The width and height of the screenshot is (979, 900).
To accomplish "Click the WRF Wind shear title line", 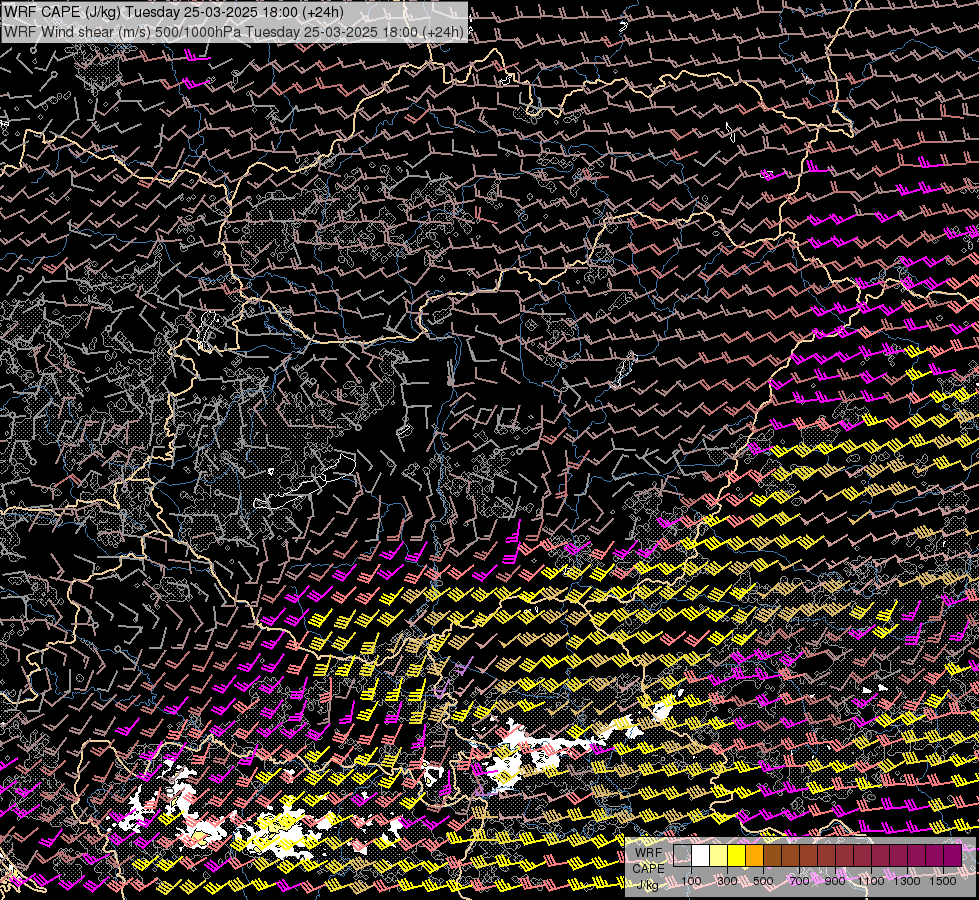I will 234,32.
